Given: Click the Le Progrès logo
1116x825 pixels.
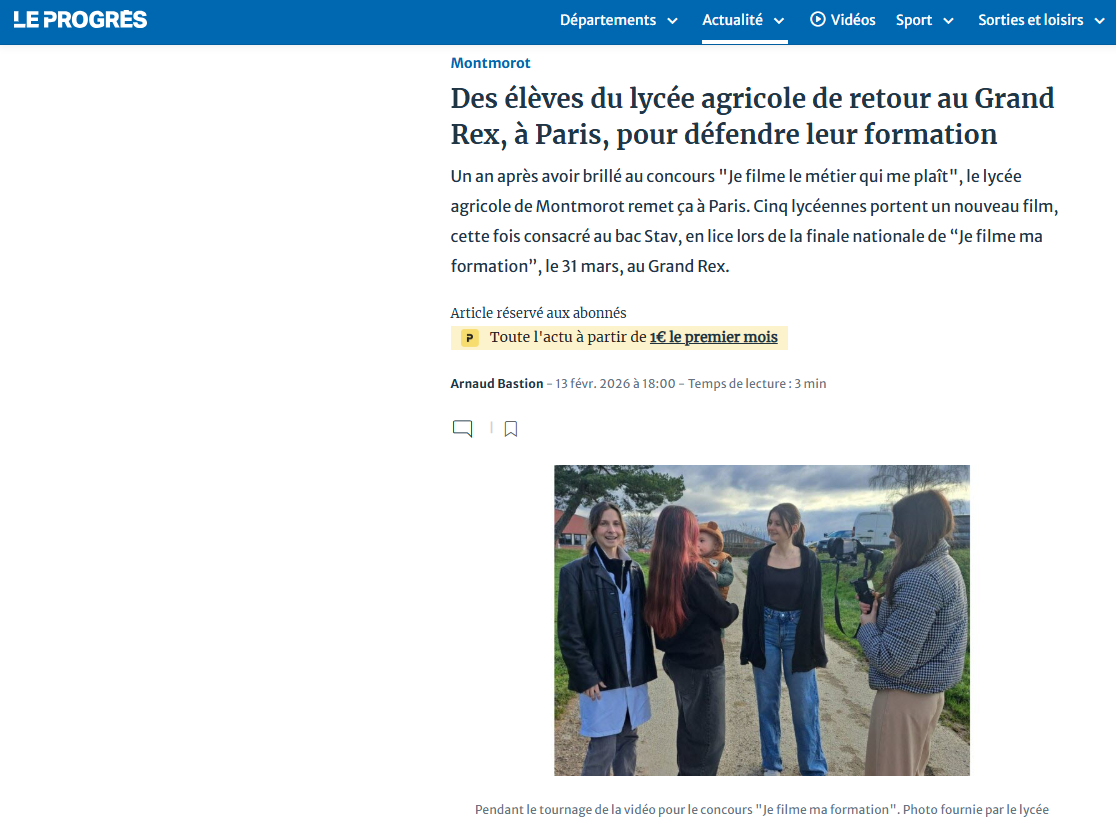Looking at the screenshot, I should click(x=80, y=20).
